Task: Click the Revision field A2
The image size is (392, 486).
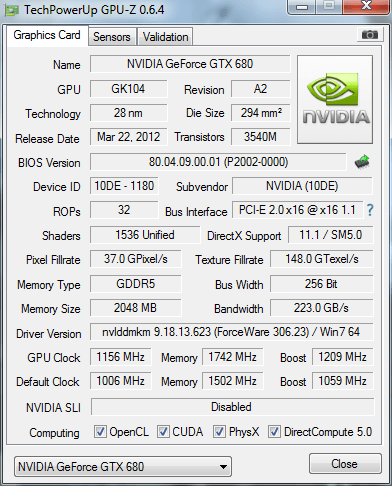Action: pyautogui.click(x=261, y=89)
